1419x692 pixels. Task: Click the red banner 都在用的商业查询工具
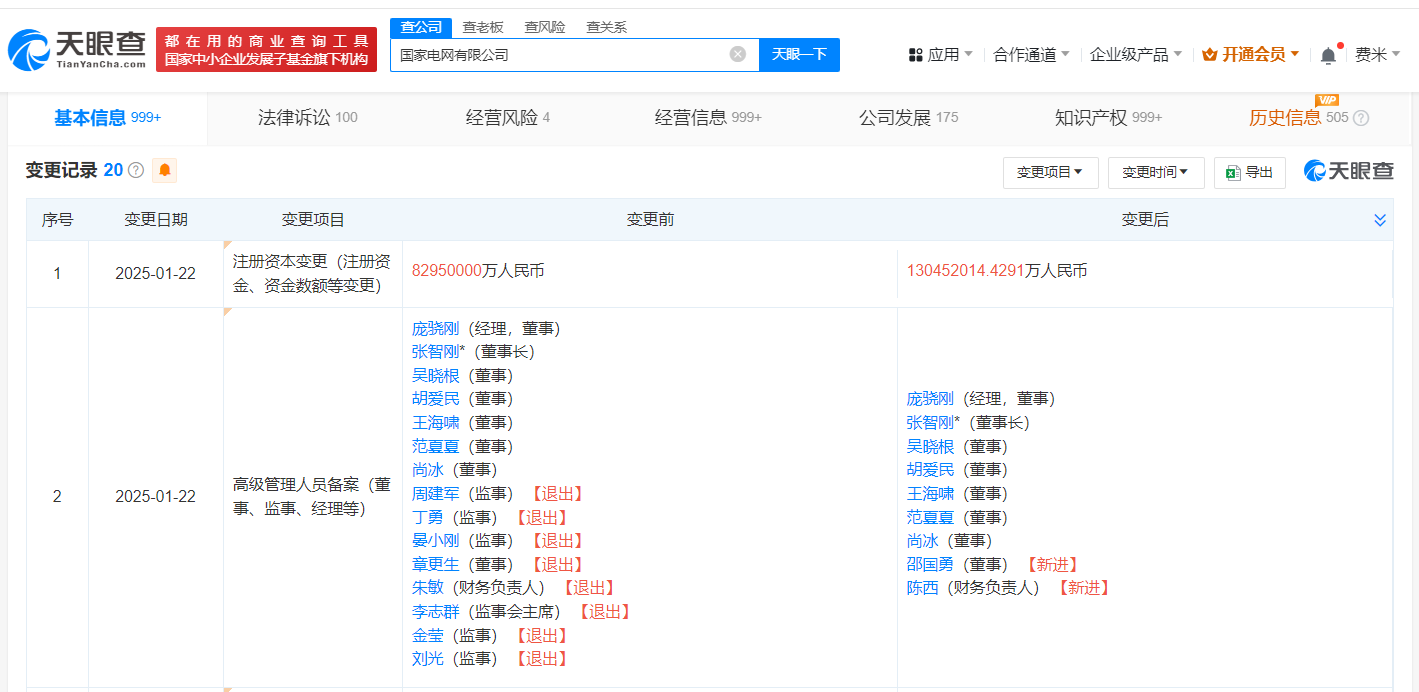[266, 49]
